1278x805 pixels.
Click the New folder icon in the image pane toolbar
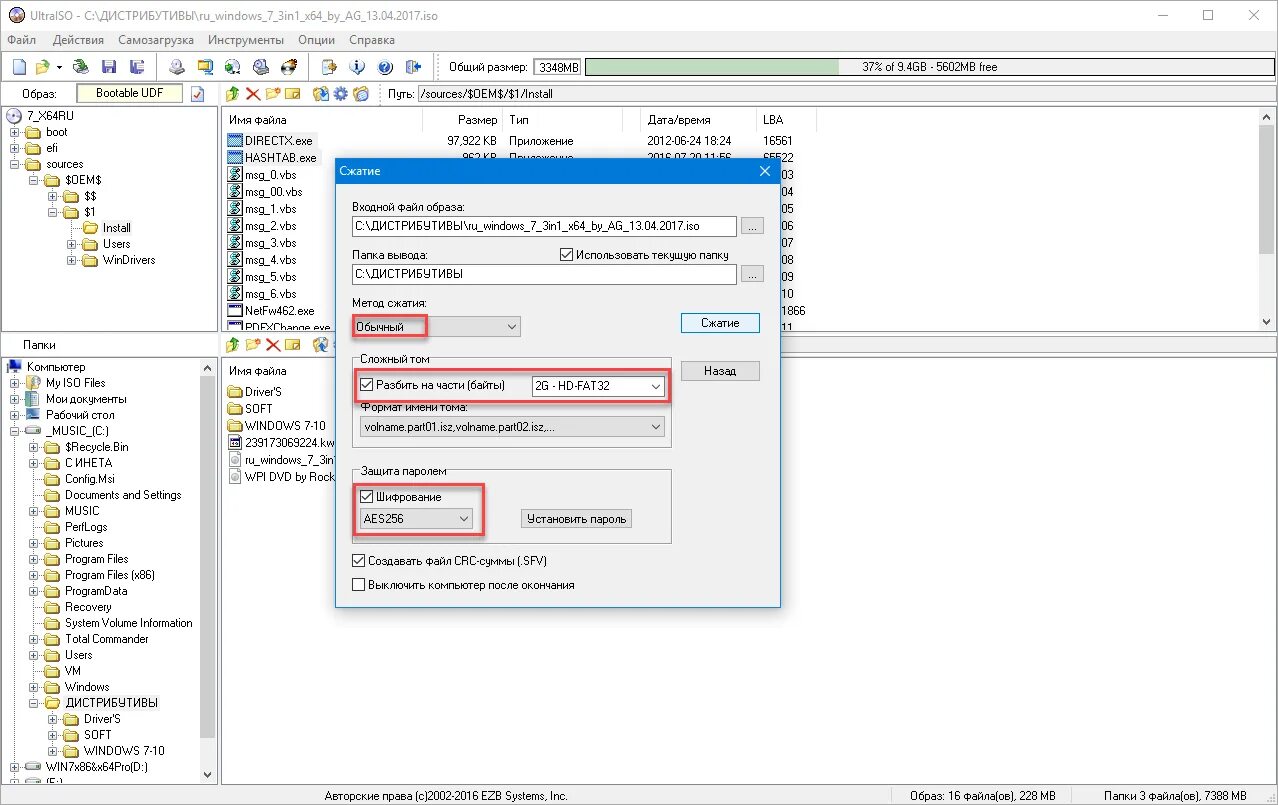pyautogui.click(x=273, y=94)
